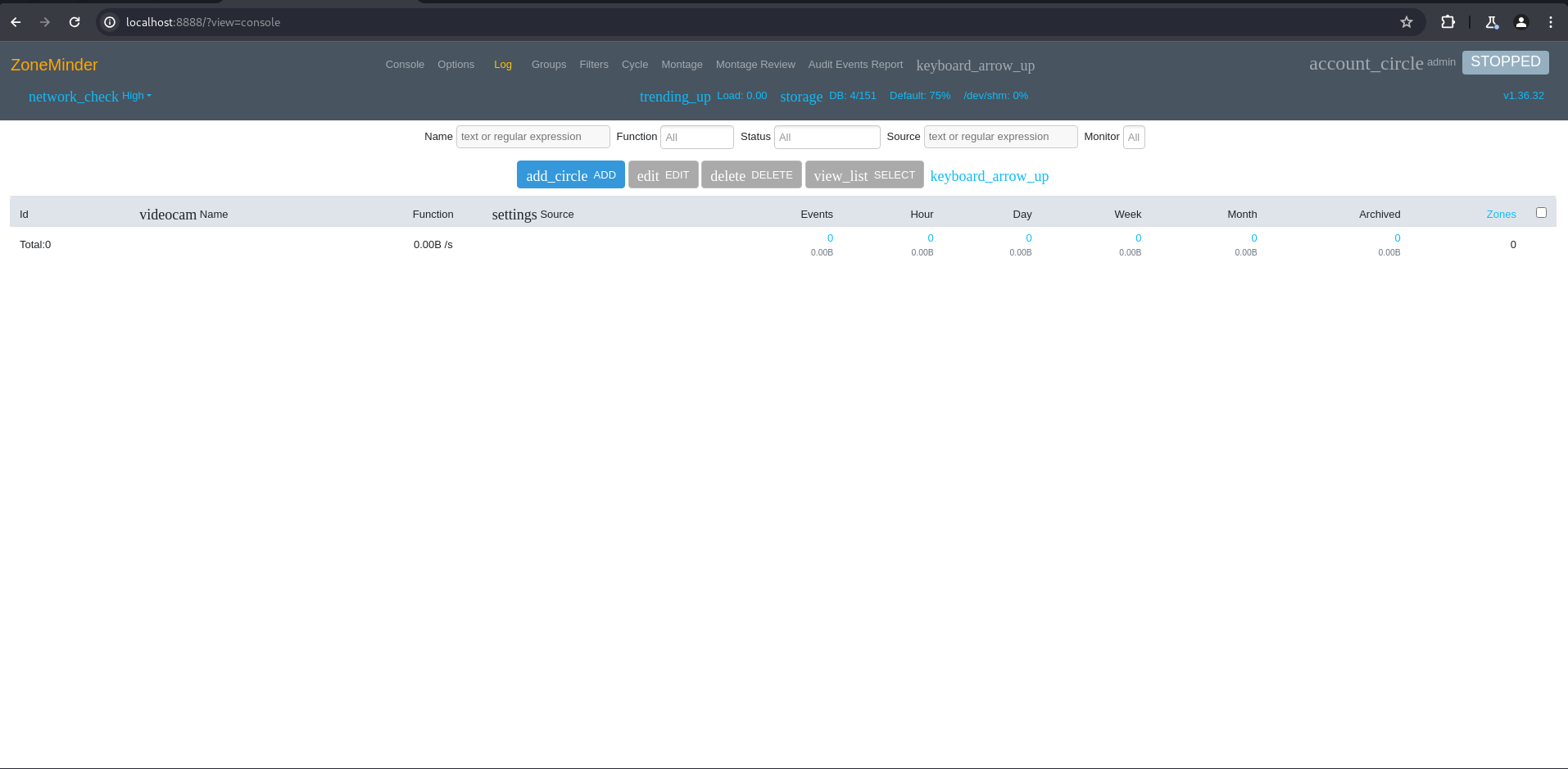Open the Options menu item
The height and width of the screenshot is (769, 1568).
(x=455, y=65)
